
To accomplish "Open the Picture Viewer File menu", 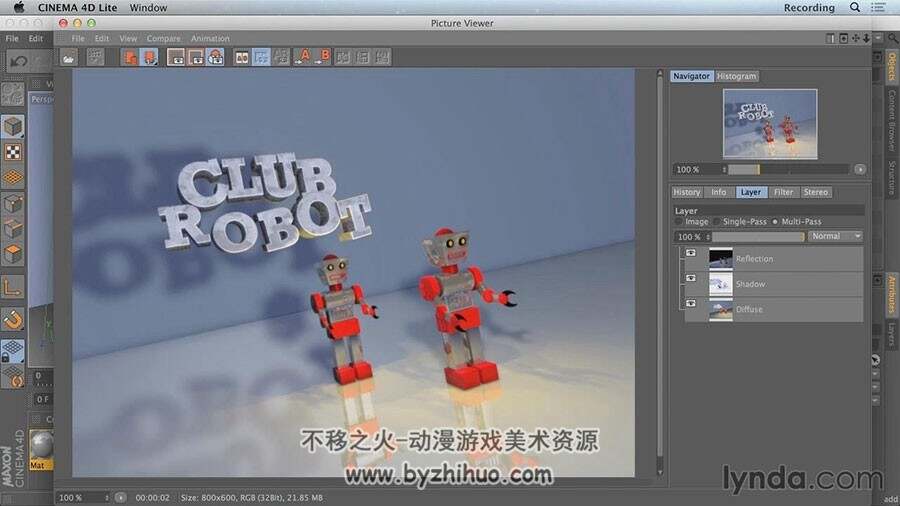I will tap(77, 38).
